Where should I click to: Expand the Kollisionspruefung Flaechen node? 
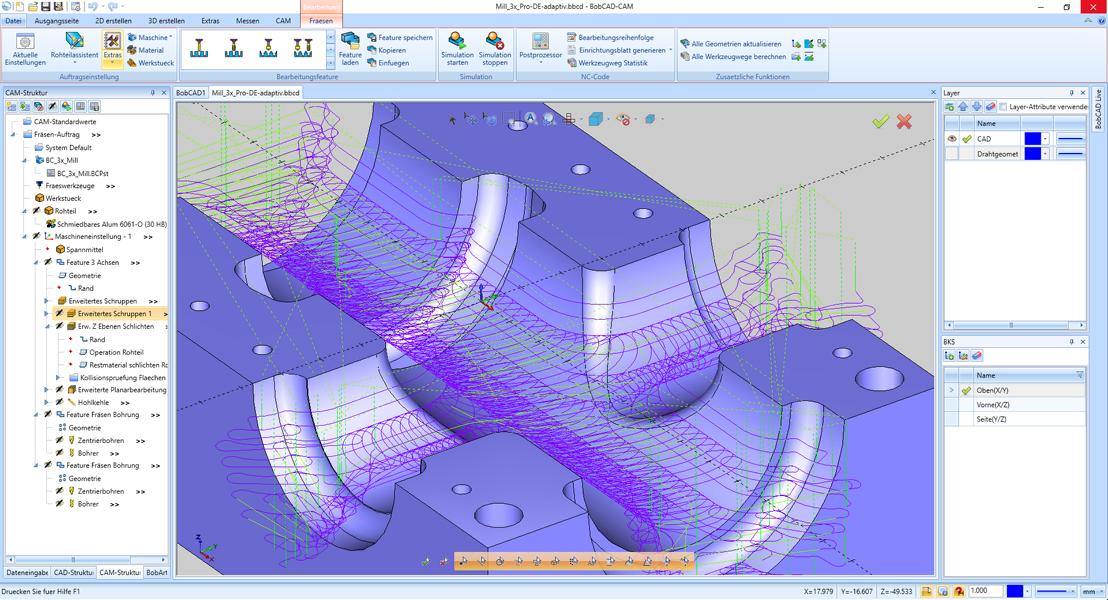tap(58, 377)
